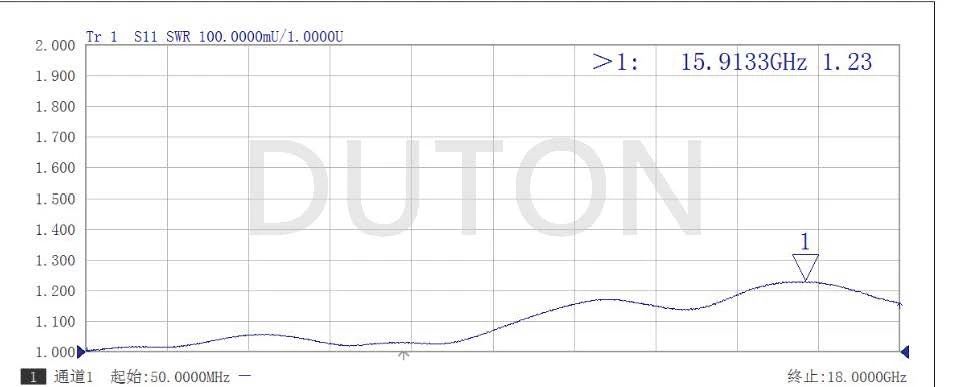Edit the start frequency 50.0000MHz
956x387 pixels.
pos(187,377)
